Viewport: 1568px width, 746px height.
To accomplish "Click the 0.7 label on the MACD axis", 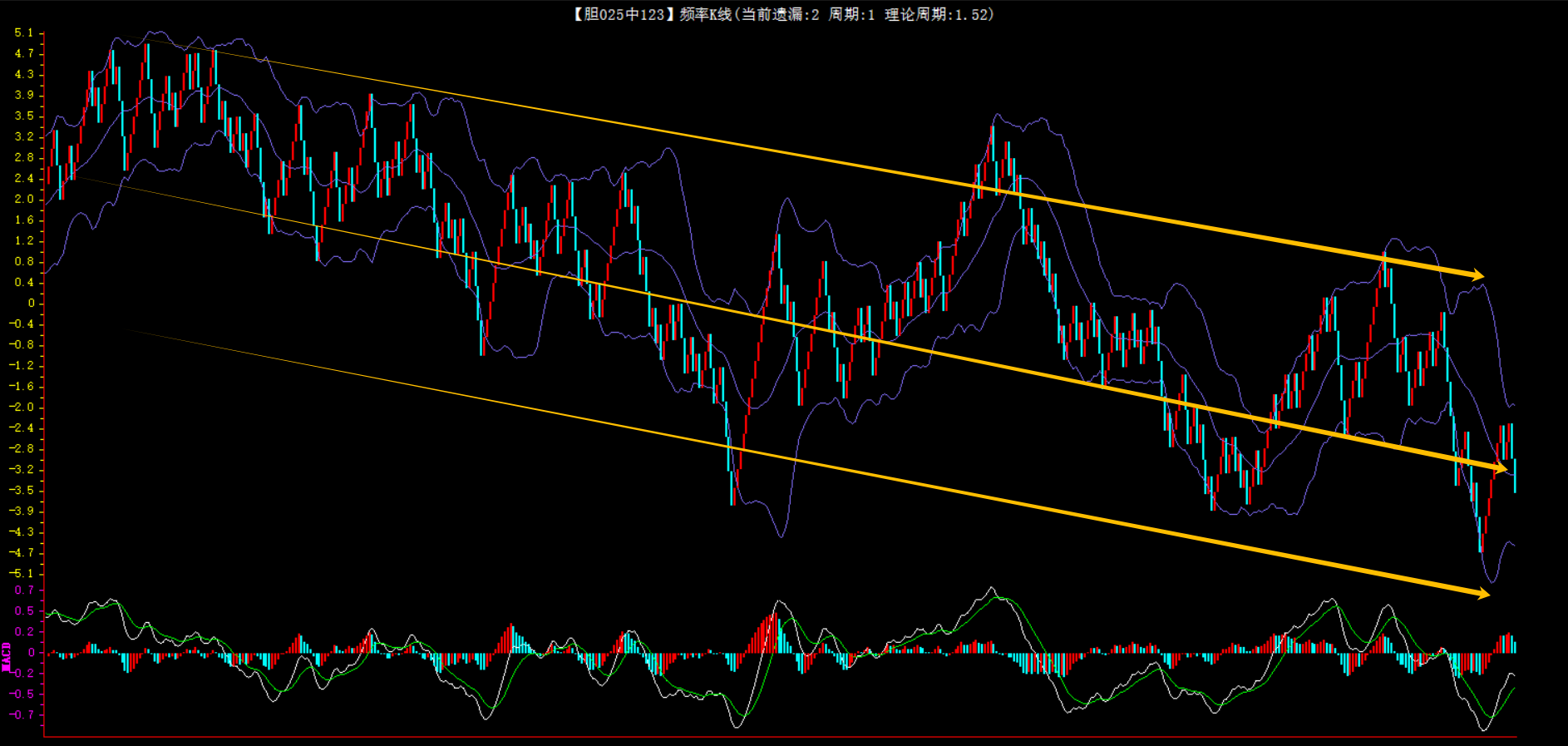I will coord(24,590).
